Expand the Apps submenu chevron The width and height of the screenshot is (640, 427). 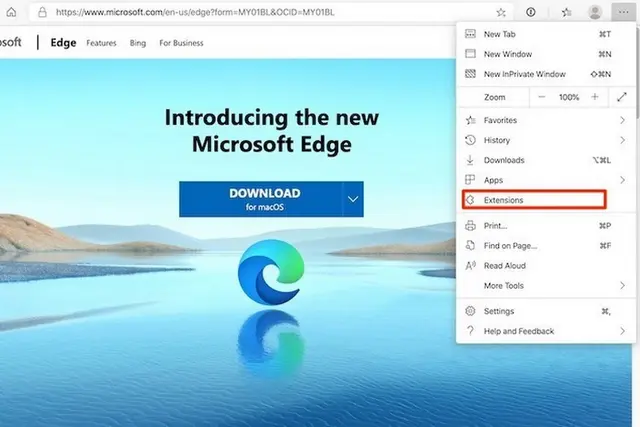tap(622, 180)
